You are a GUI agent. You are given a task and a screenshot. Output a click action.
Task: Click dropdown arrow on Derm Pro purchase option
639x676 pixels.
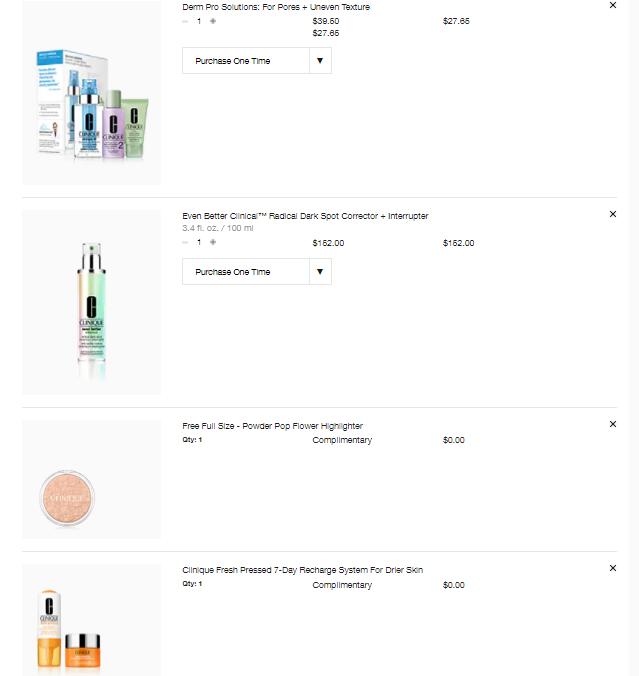coord(320,61)
